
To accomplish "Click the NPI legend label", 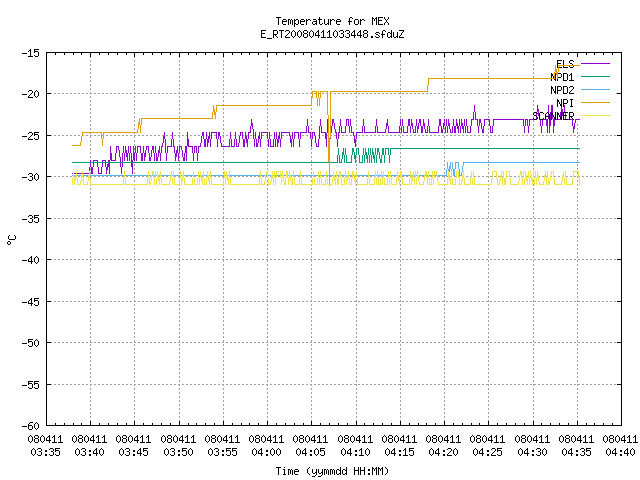I will 565,103.
